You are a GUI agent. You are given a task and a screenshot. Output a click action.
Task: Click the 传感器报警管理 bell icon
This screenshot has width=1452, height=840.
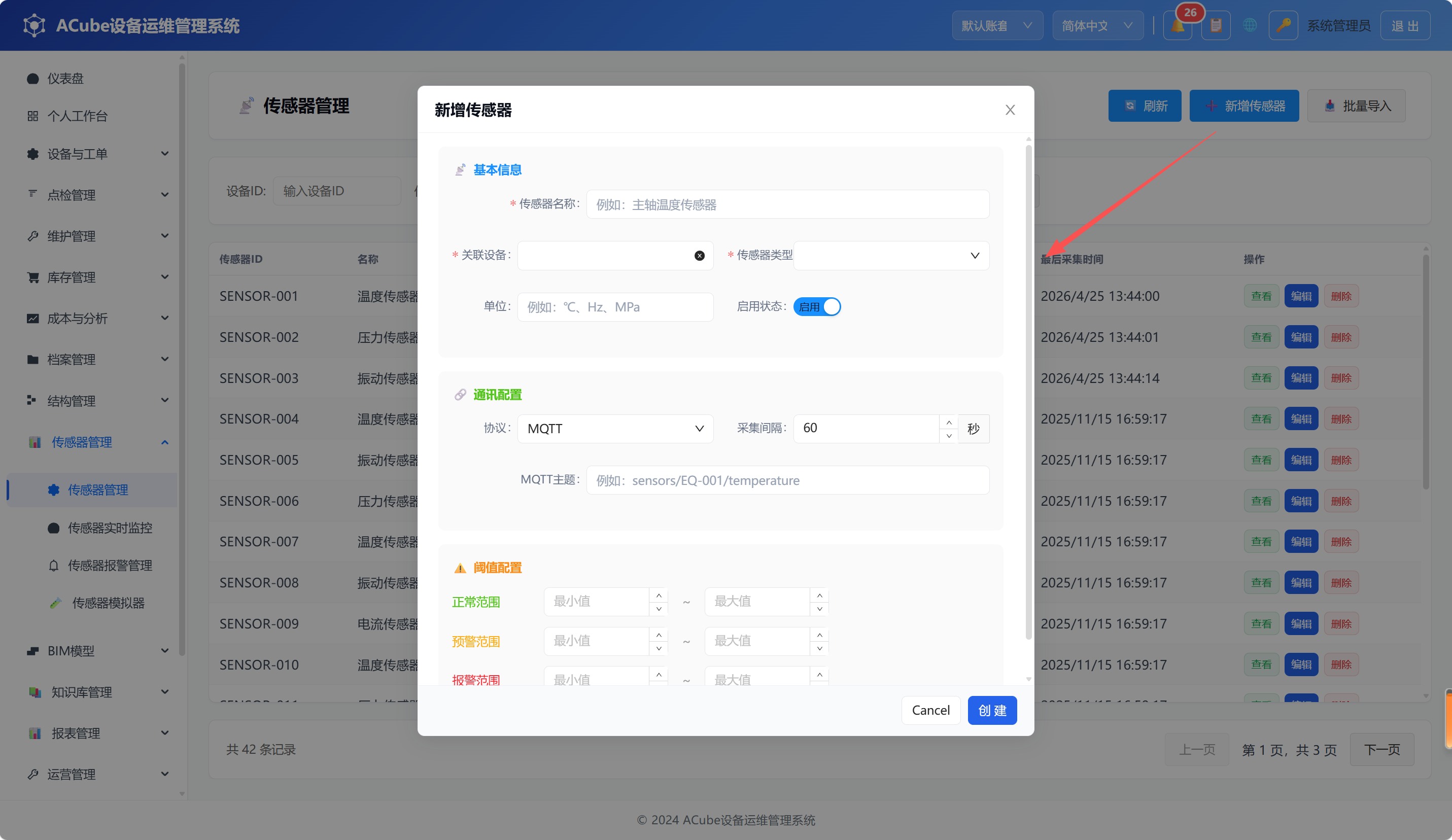[x=54, y=565]
